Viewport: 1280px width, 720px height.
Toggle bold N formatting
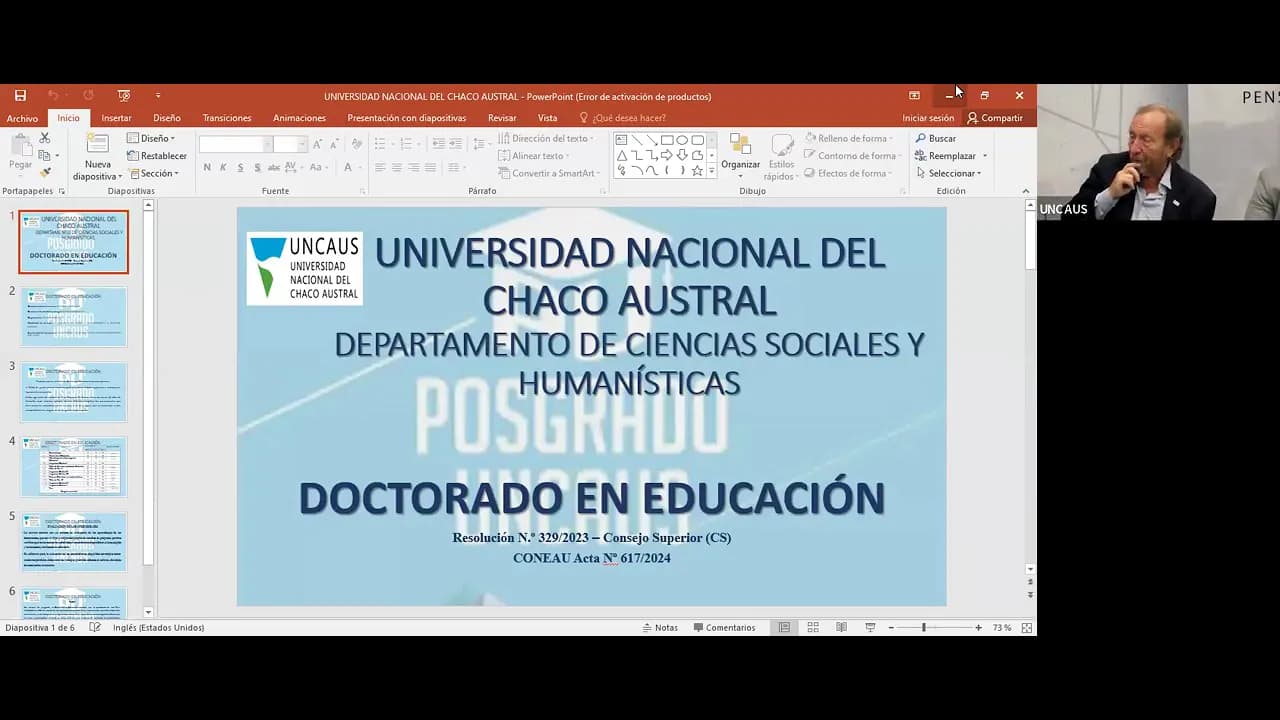coord(207,168)
